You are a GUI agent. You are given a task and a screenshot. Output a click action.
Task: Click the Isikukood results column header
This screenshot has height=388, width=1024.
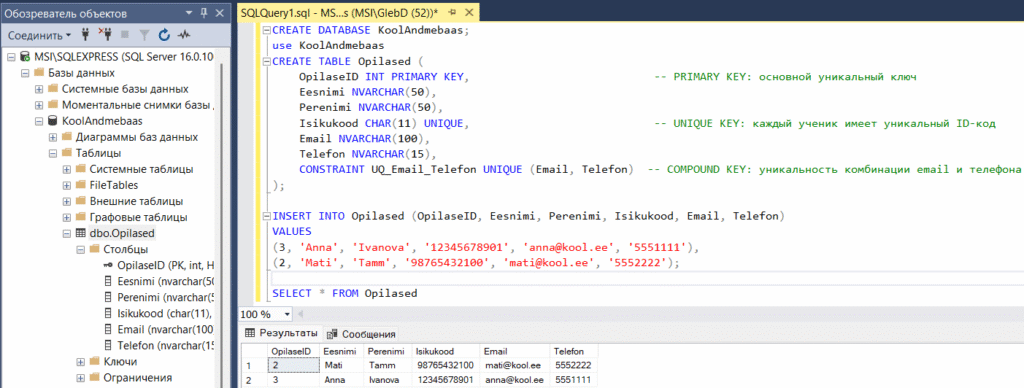pyautogui.click(x=445, y=351)
